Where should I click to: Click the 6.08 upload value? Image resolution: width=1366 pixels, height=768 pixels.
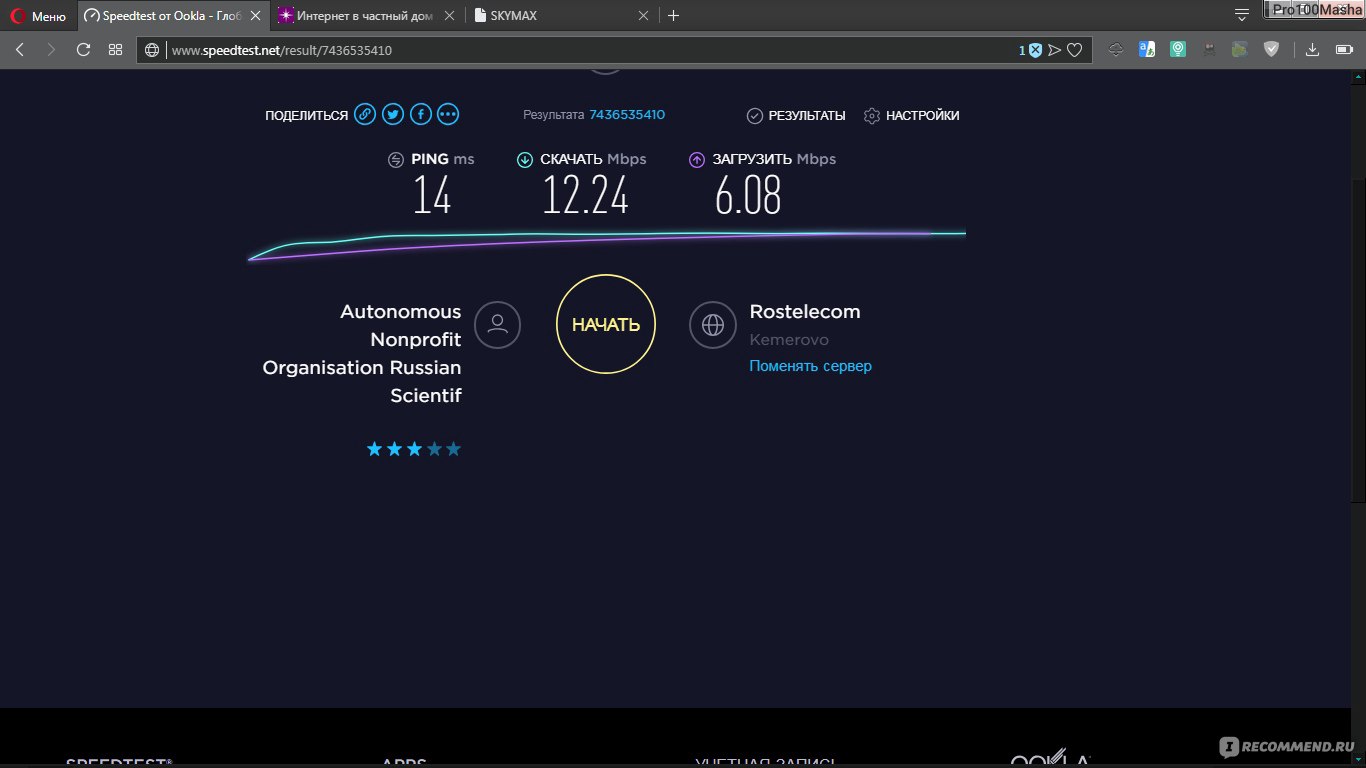[x=748, y=194]
